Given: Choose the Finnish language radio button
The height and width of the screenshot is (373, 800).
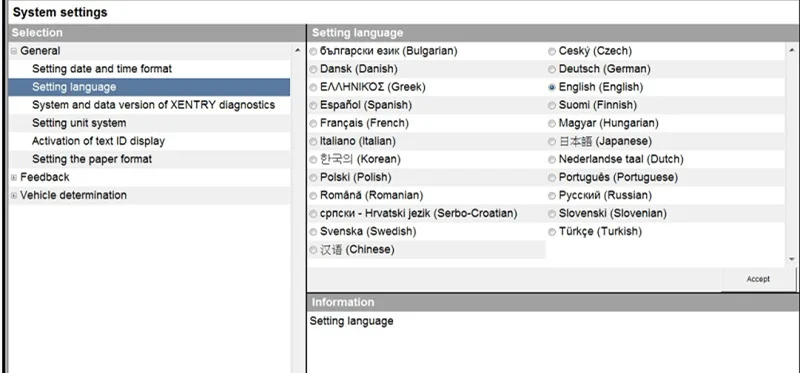Looking at the screenshot, I should coord(552,106).
